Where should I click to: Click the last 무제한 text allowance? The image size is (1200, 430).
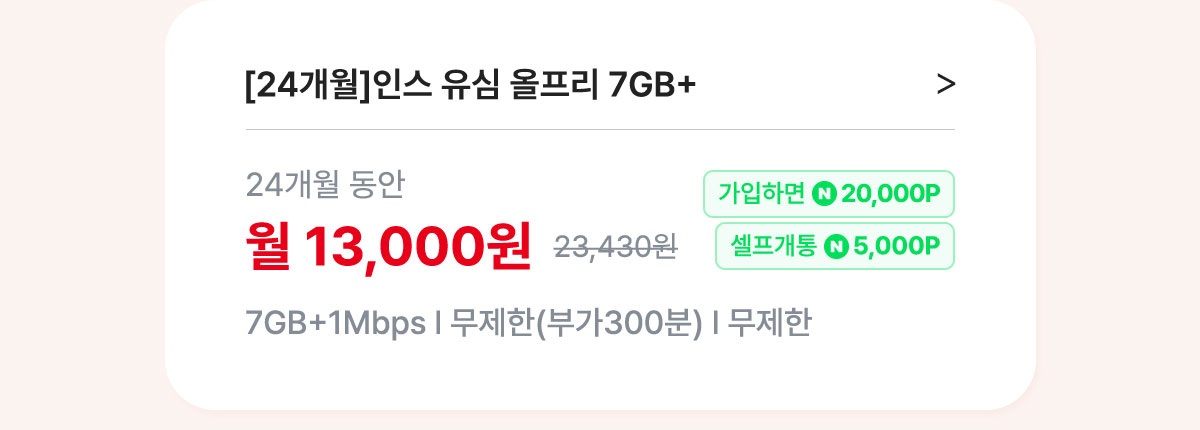coord(769,324)
